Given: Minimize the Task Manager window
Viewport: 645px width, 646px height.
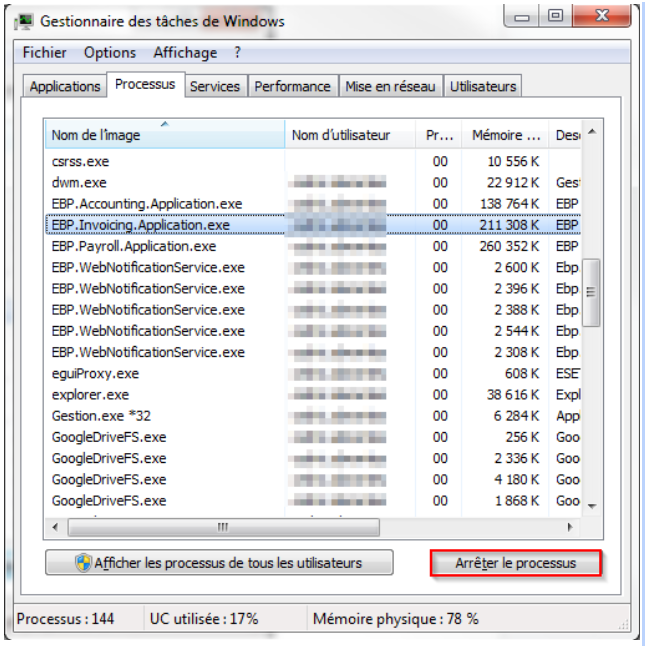Looking at the screenshot, I should [x=522, y=17].
